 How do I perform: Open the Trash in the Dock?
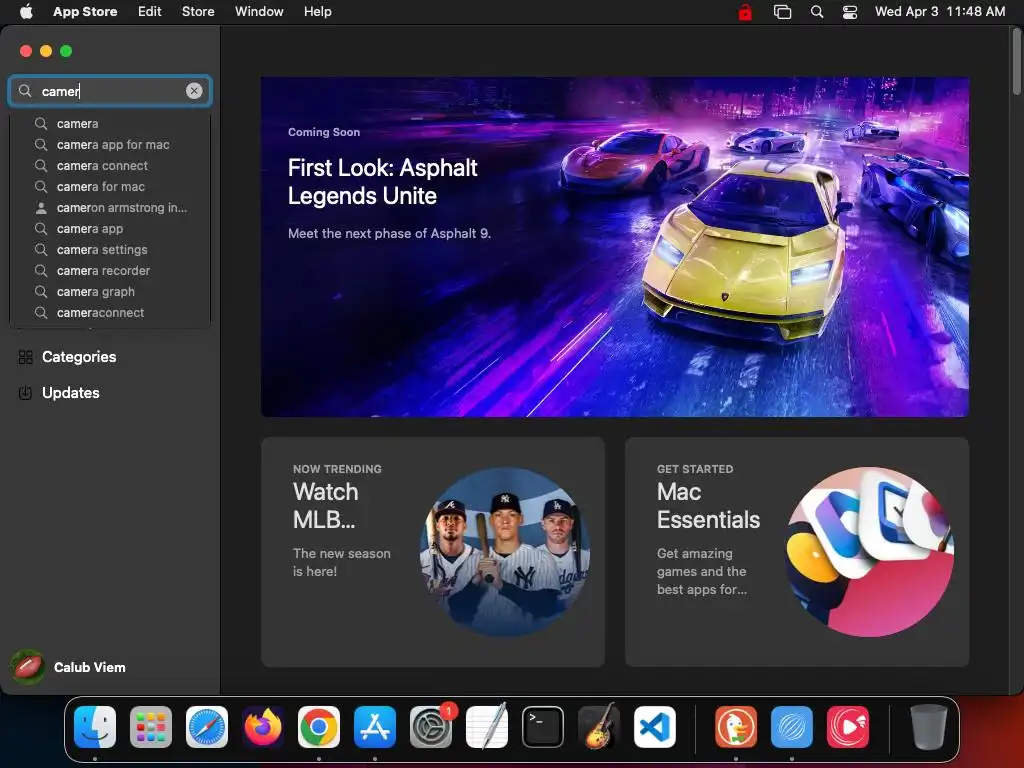[x=929, y=727]
